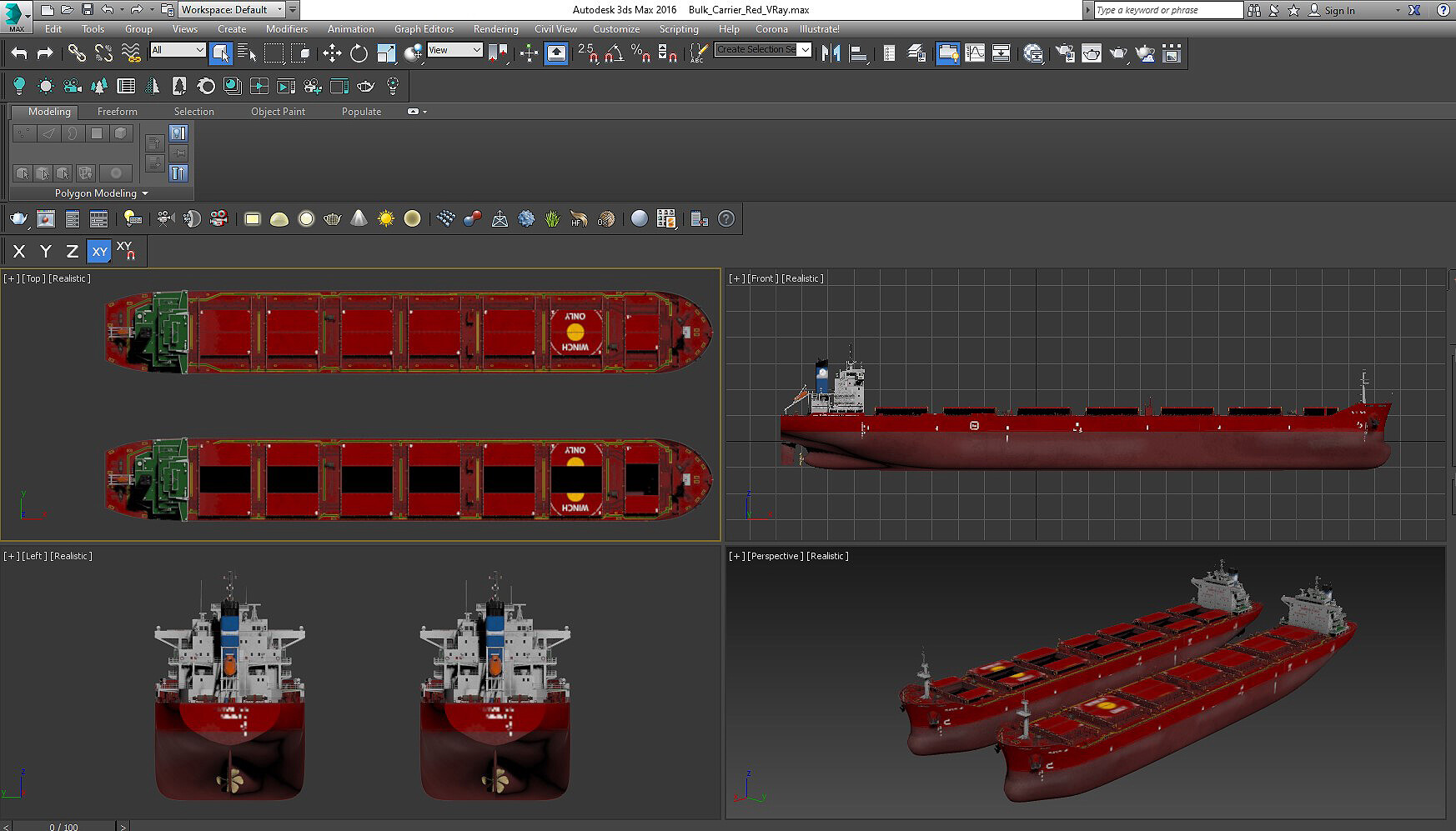Open the selection filter 'All' dropdown
The image size is (1456, 831).
point(178,50)
